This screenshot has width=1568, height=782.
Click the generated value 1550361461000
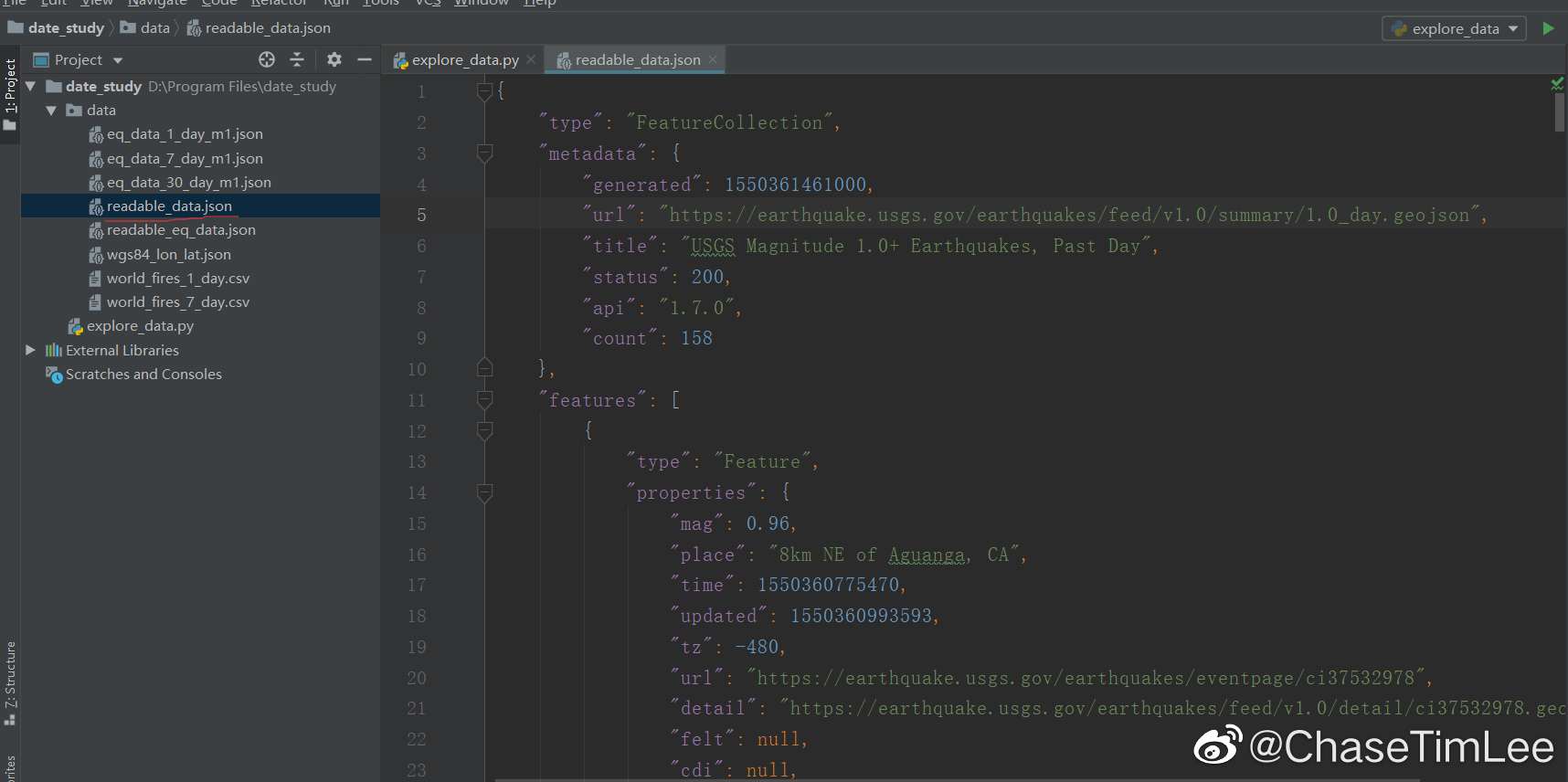[795, 185]
